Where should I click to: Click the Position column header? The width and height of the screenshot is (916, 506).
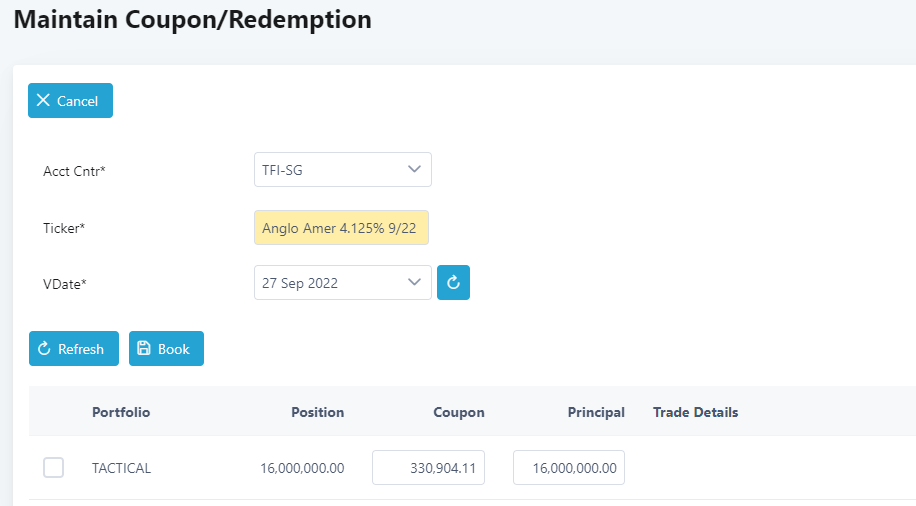317,412
